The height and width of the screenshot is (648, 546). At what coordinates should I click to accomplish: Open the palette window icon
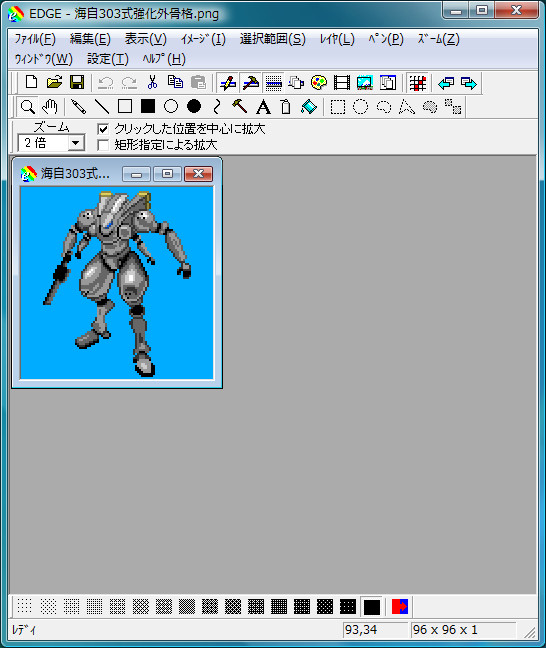click(319, 83)
